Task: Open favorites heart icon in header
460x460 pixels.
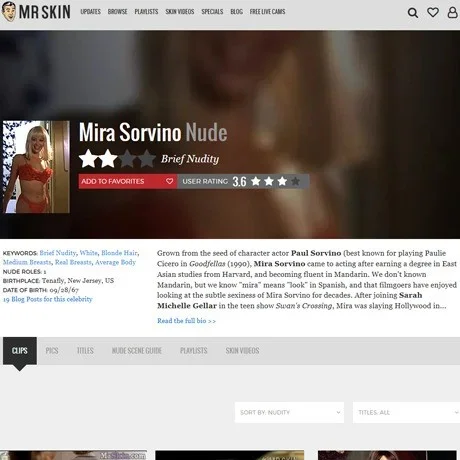Action: pos(433,12)
